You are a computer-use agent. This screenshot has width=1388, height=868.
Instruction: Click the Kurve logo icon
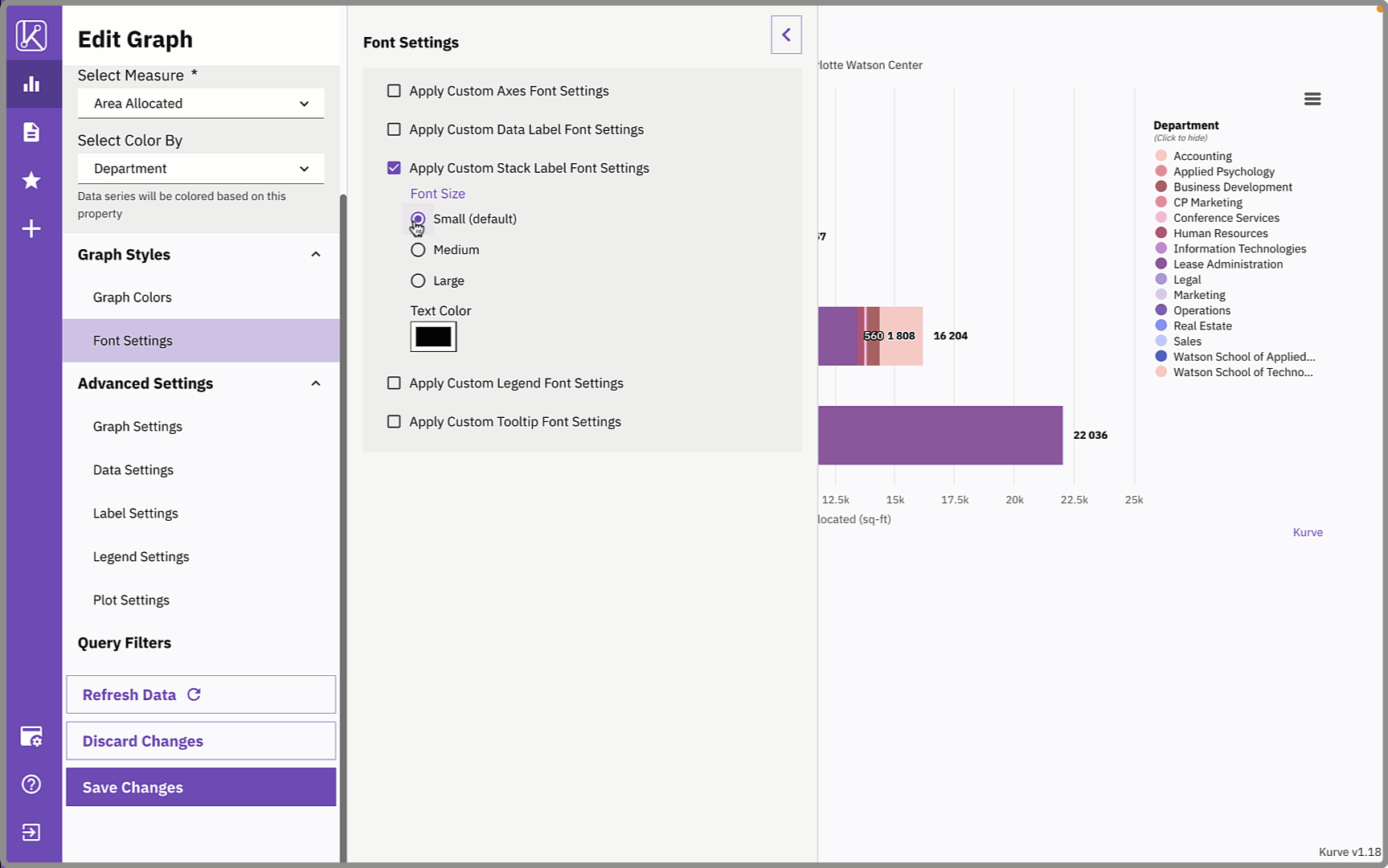(x=31, y=35)
